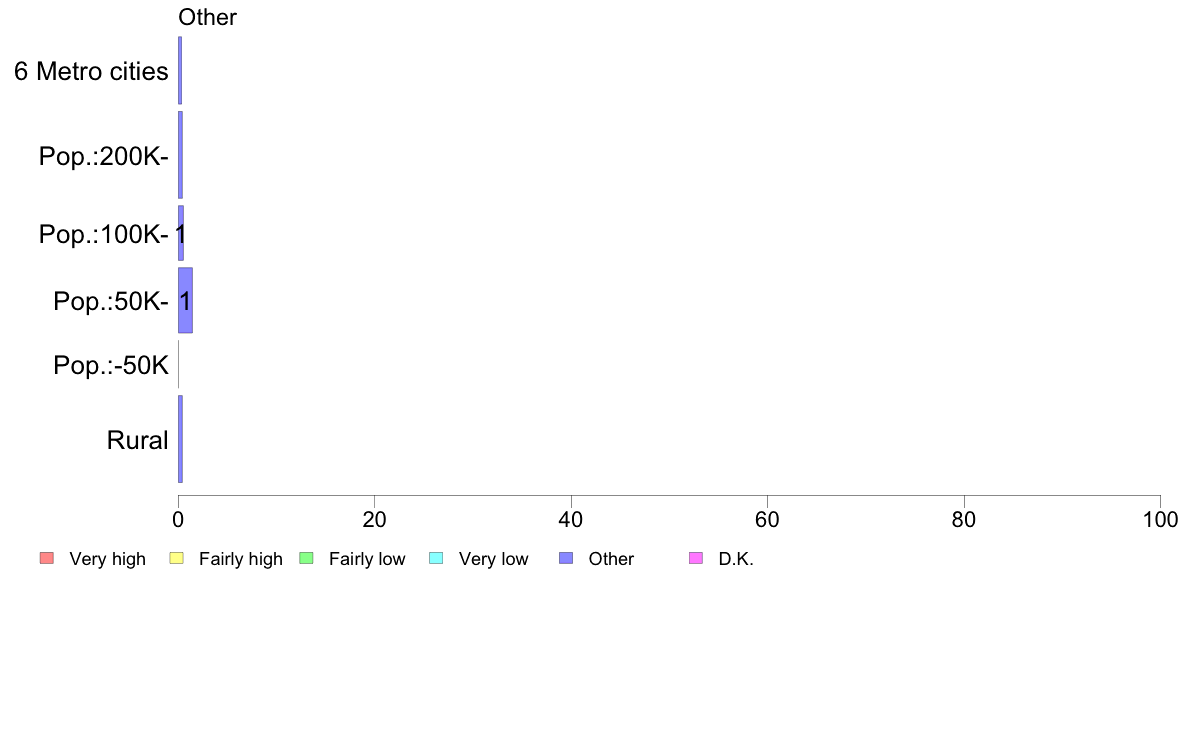Click the 6 Metro cities label

click(x=91, y=71)
